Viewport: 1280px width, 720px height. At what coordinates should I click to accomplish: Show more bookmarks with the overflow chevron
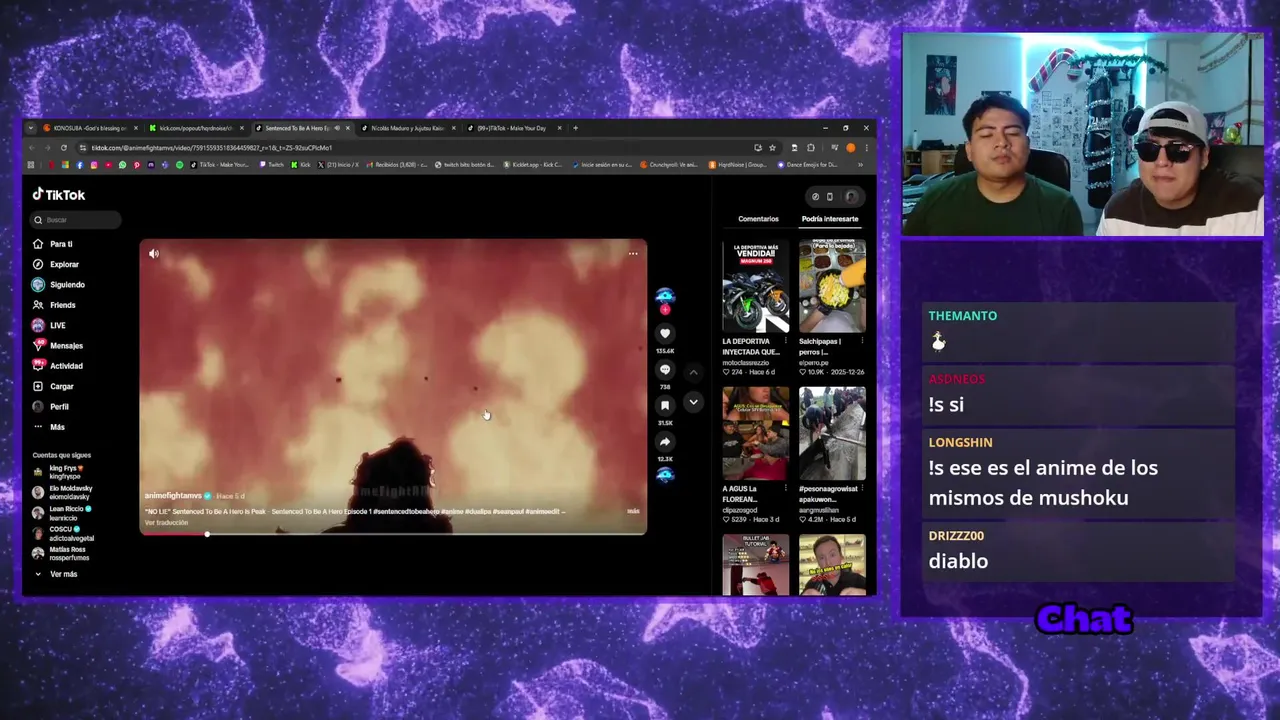pyautogui.click(x=861, y=165)
